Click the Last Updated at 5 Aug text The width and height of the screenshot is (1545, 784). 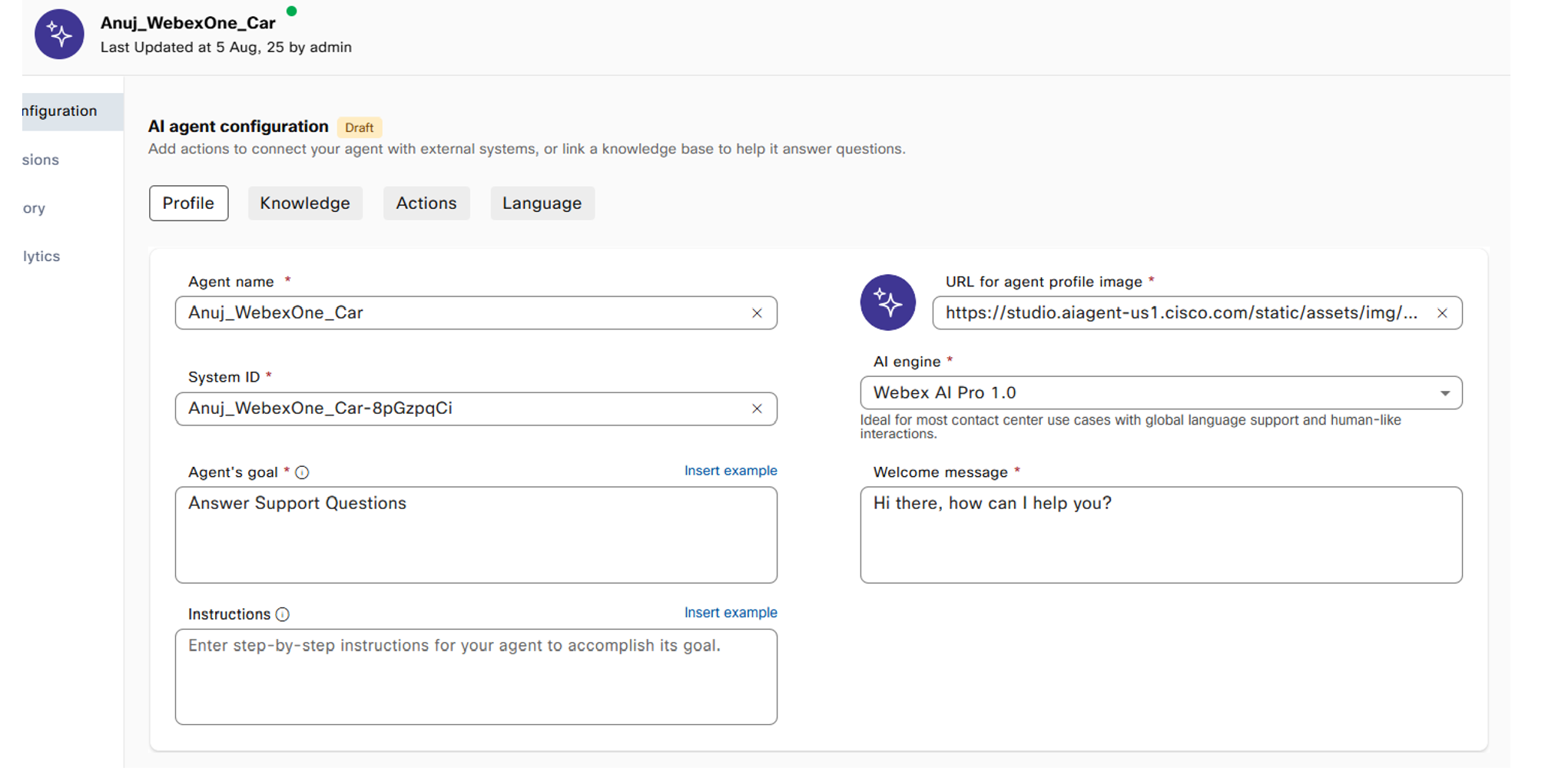pos(226,48)
